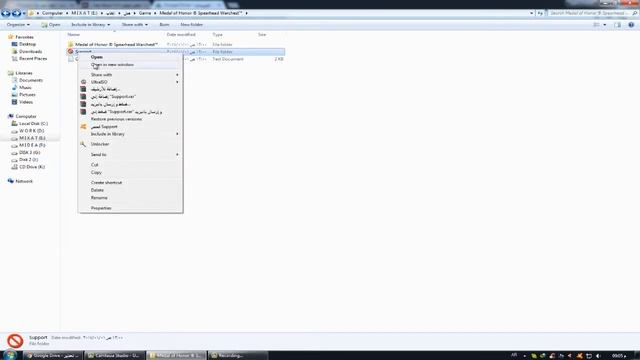Click the Forward navigation arrow
The height and width of the screenshot is (360, 640).
[x=16, y=13]
